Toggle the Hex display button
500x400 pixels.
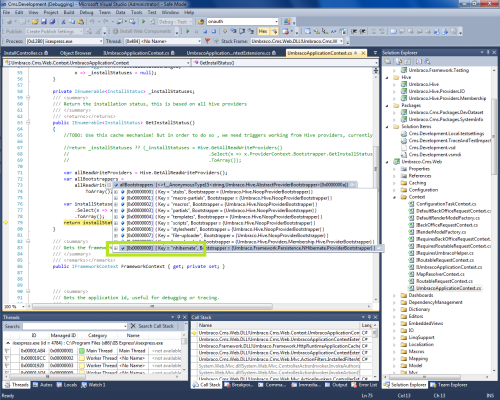[263, 31]
